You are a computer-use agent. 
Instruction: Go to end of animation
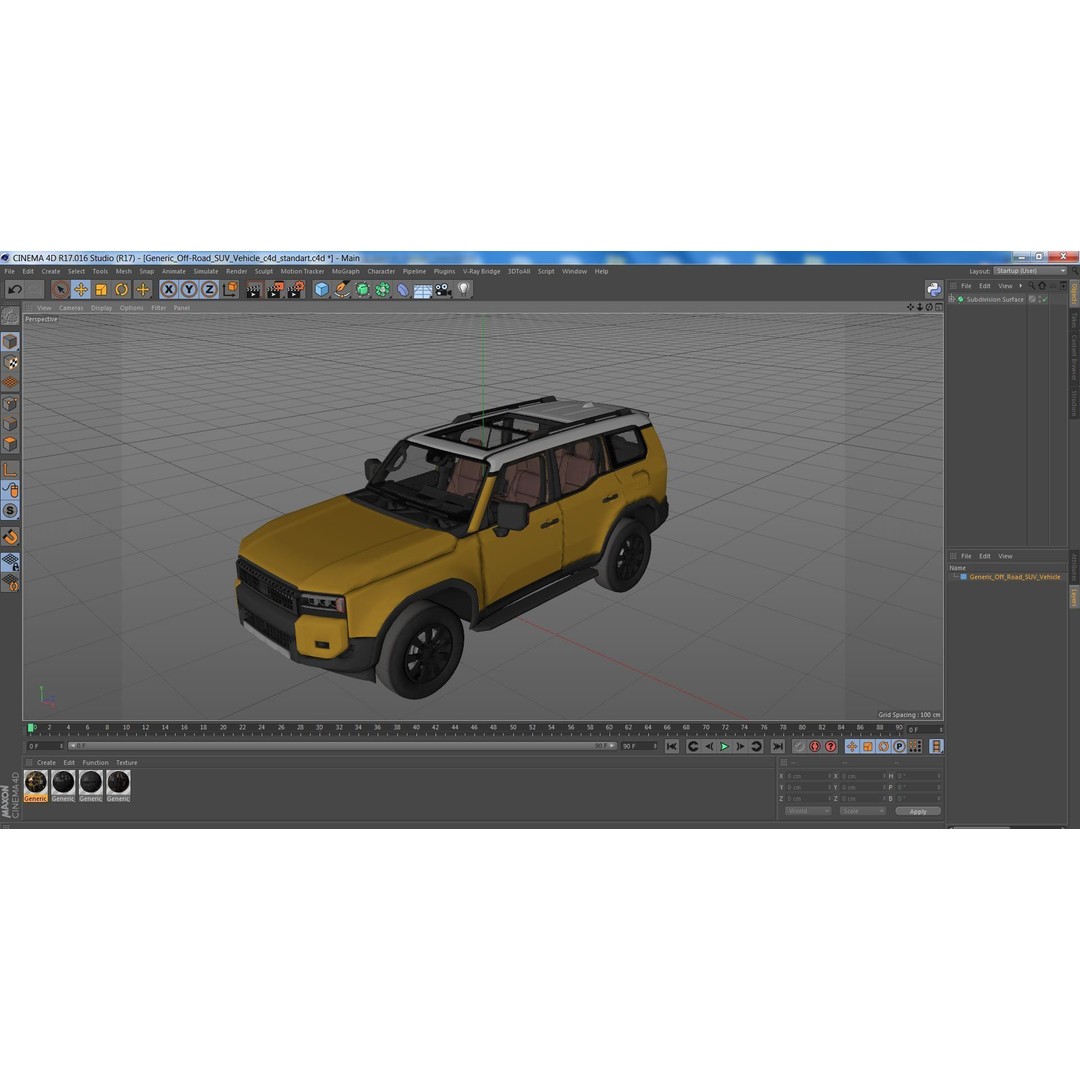778,747
